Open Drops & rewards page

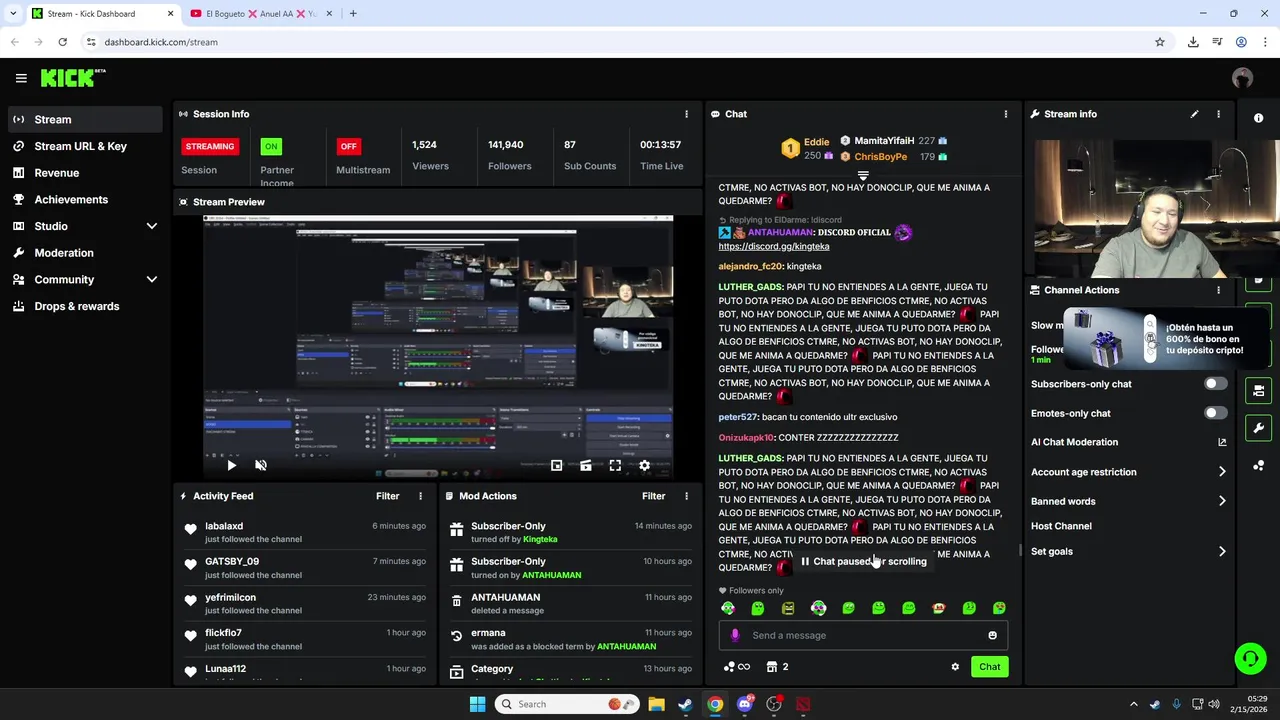[84, 306]
